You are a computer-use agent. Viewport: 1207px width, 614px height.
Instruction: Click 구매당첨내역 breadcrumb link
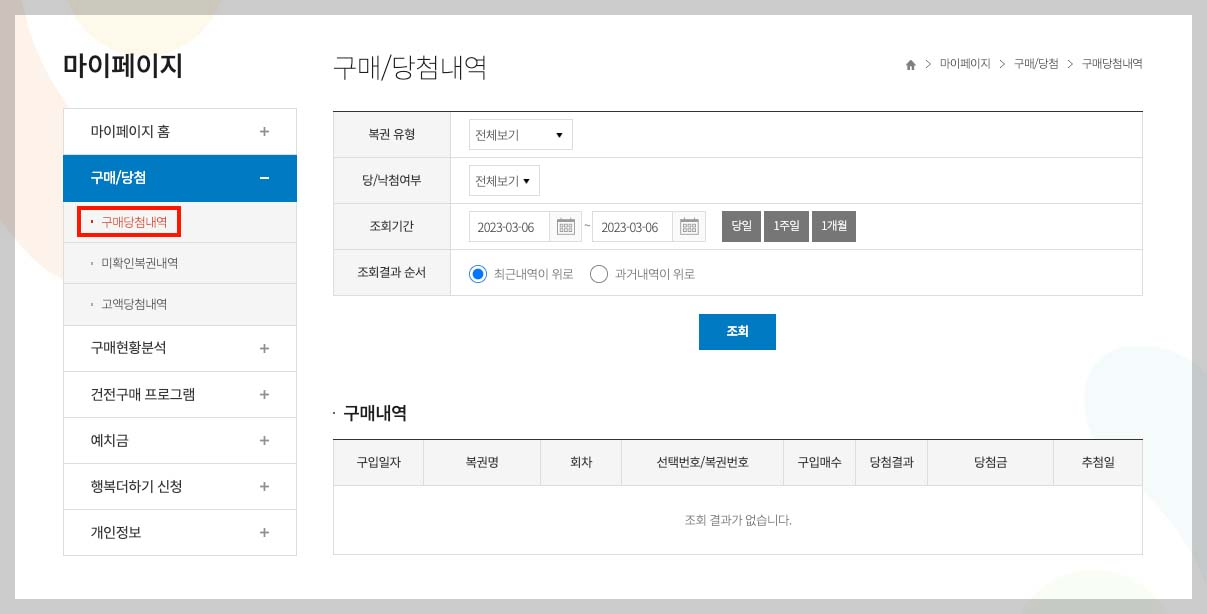pos(1112,64)
